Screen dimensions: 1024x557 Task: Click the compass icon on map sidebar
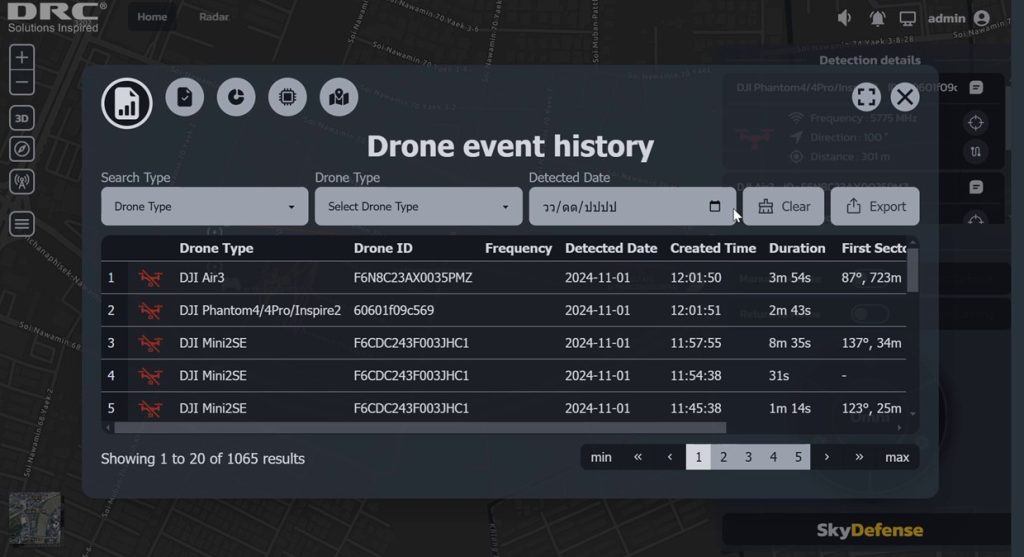22,149
